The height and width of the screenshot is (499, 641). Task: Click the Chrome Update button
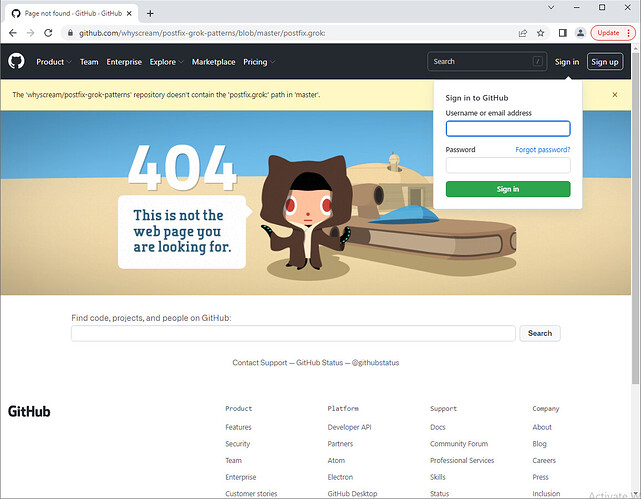coord(612,33)
